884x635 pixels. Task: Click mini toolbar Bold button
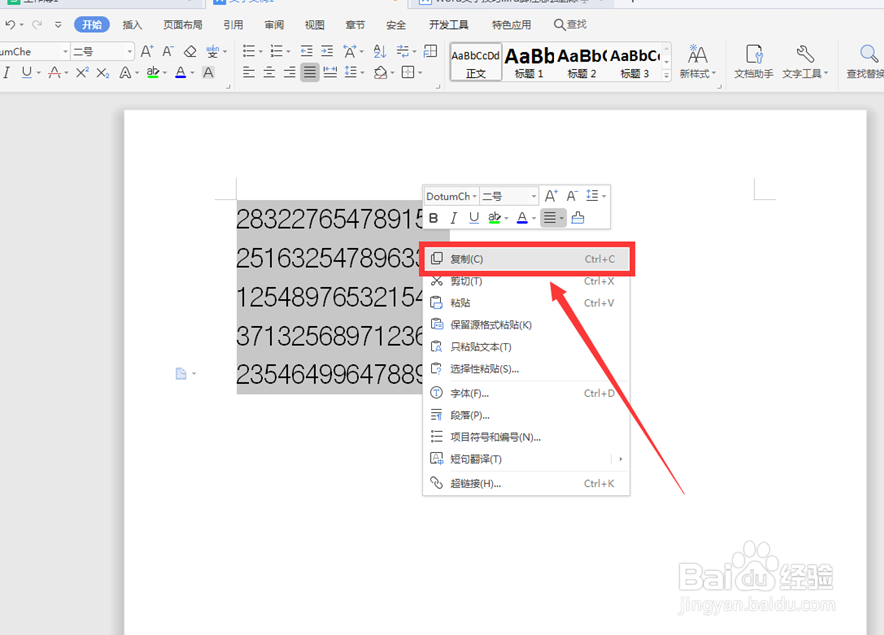(434, 218)
